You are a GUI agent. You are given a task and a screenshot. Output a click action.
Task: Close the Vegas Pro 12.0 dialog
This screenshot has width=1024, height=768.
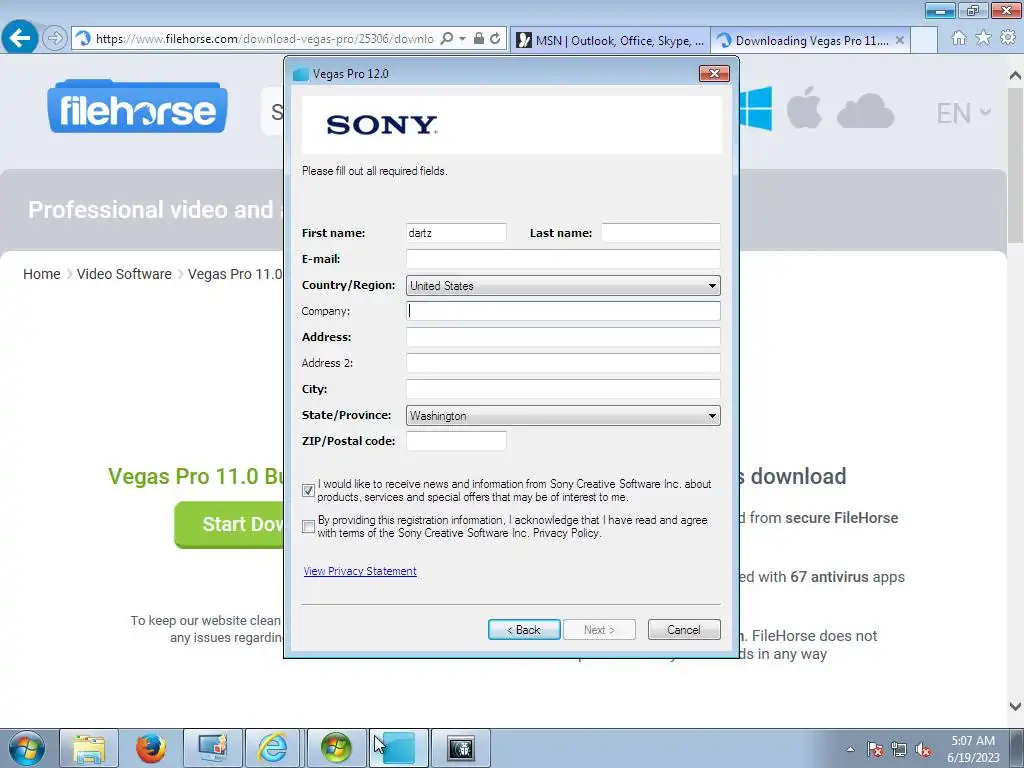[714, 74]
